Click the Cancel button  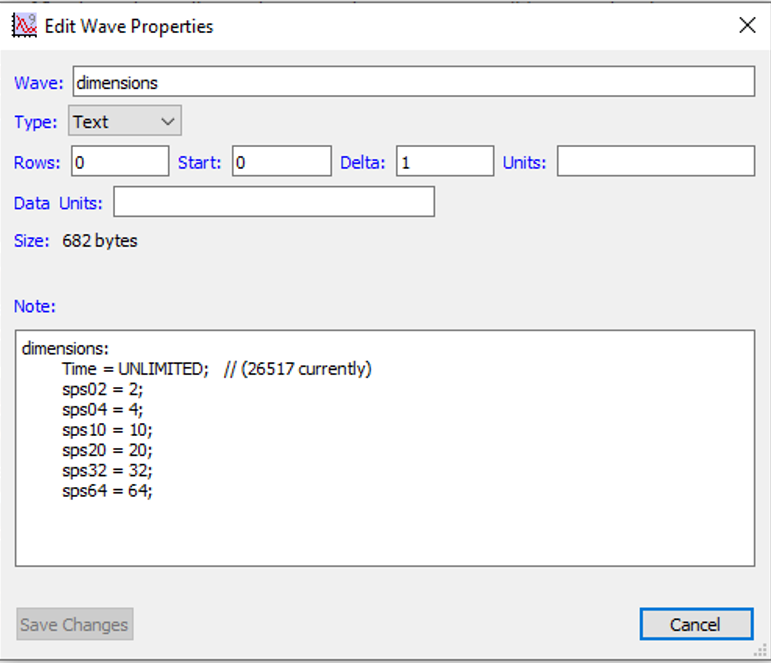(x=695, y=624)
